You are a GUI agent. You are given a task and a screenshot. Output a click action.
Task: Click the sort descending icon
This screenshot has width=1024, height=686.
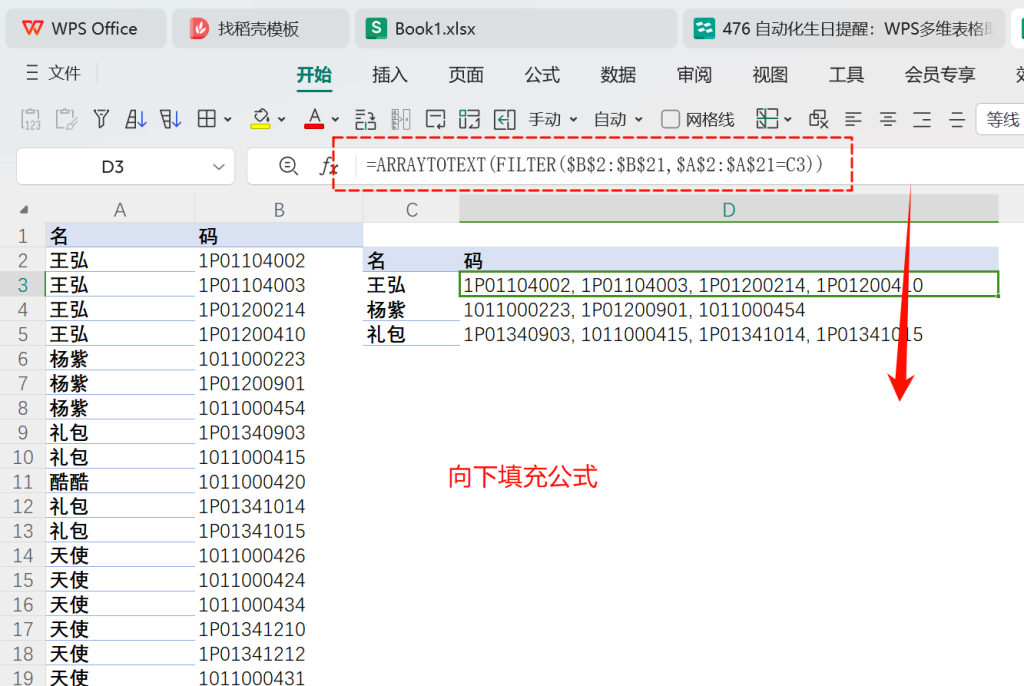170,120
